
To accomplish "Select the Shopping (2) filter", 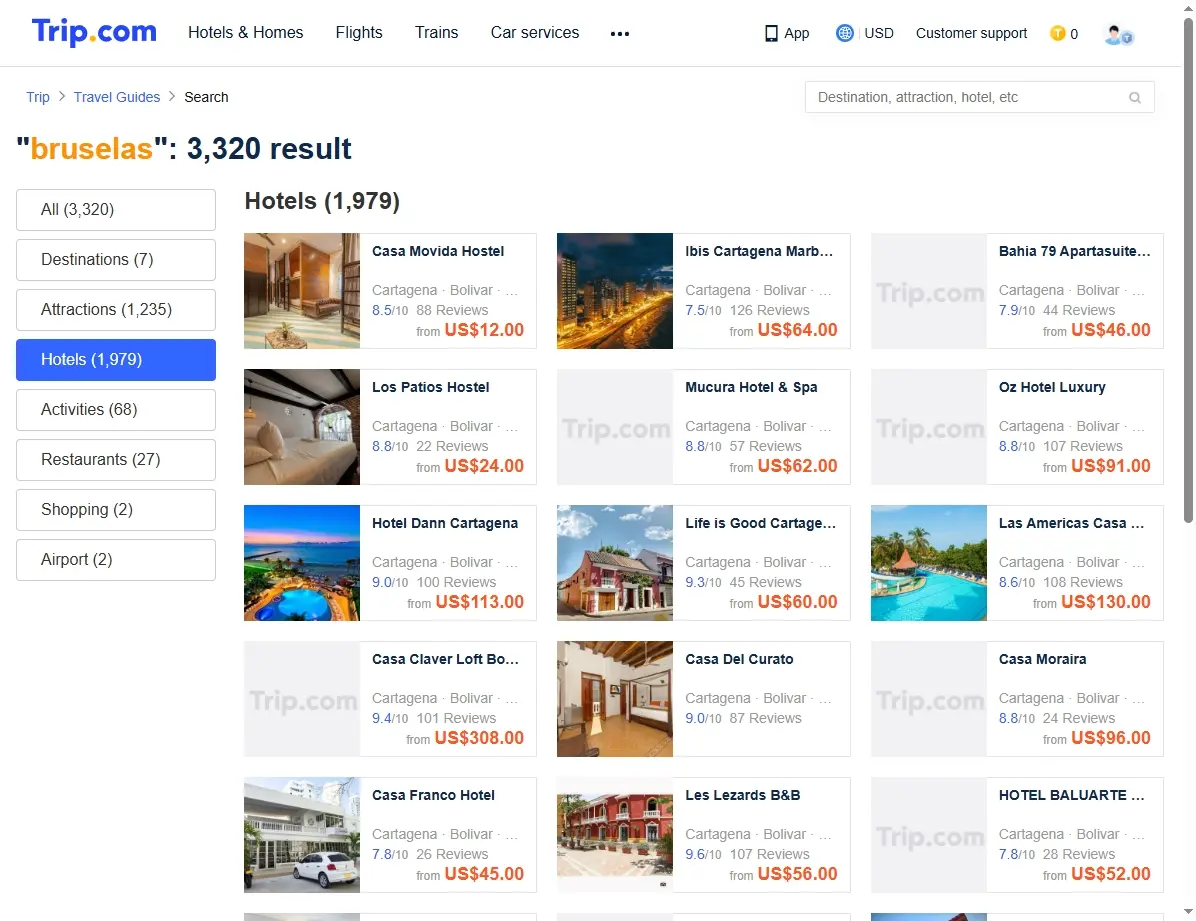I will coord(116,510).
